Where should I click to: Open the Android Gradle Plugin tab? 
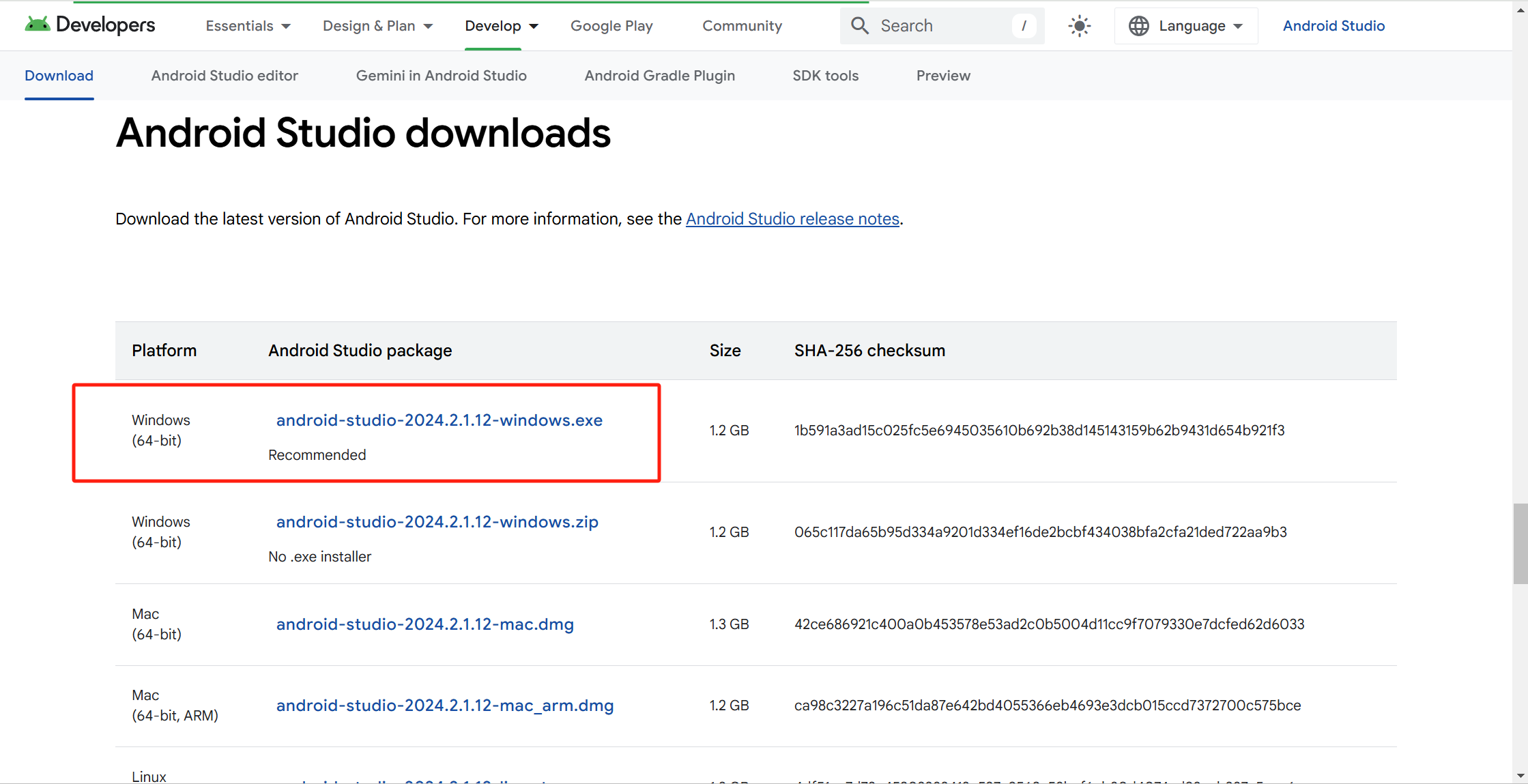pyautogui.click(x=659, y=76)
